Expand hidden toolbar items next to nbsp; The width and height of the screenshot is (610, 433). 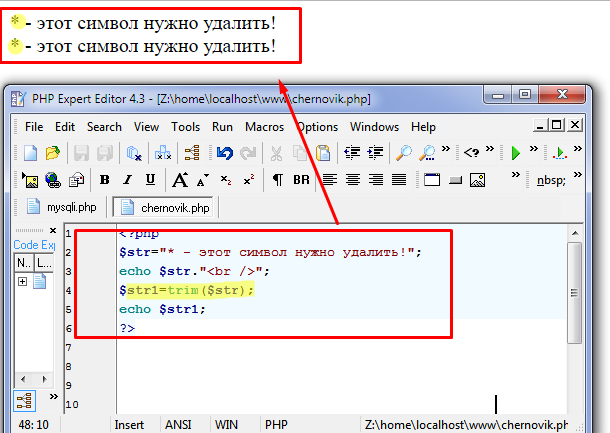point(578,175)
